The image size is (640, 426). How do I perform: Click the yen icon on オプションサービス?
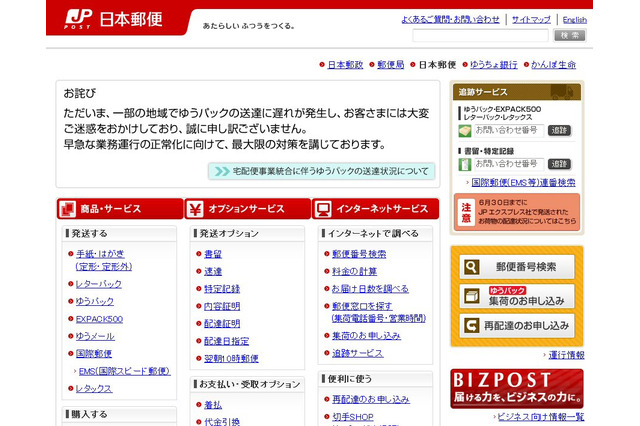[195, 209]
